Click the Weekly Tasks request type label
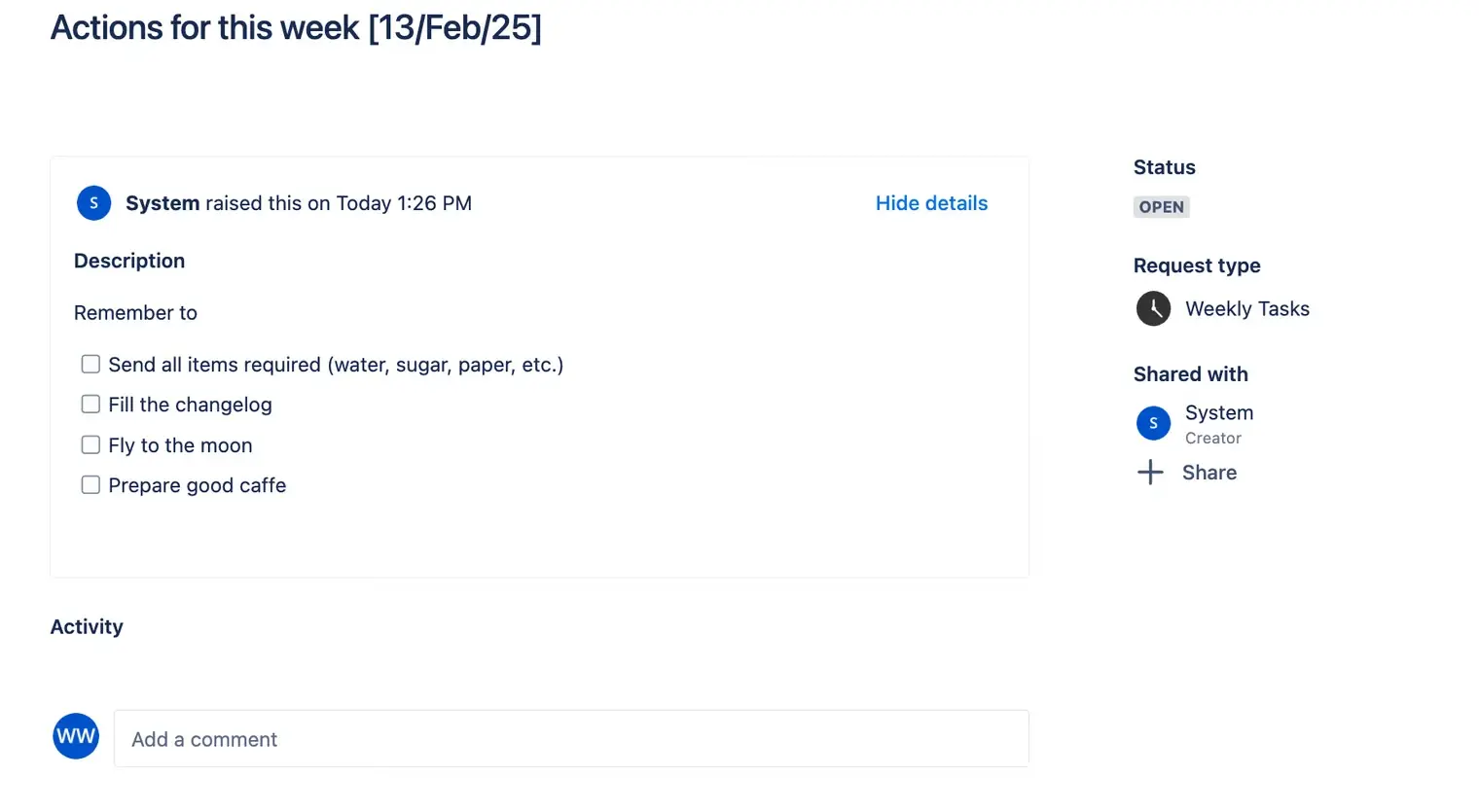The height and width of the screenshot is (812, 1479). coord(1246,309)
